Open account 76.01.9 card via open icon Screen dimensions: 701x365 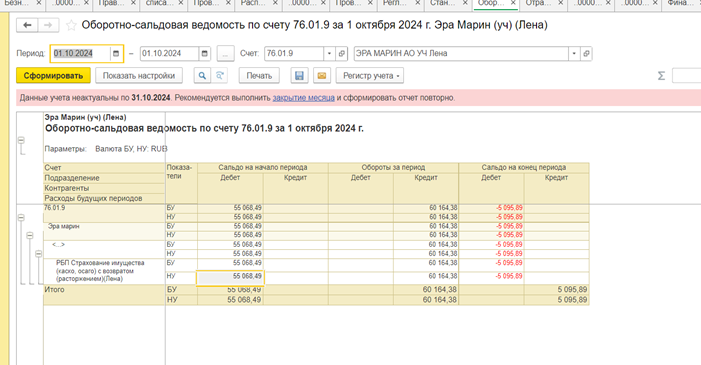tap(342, 54)
